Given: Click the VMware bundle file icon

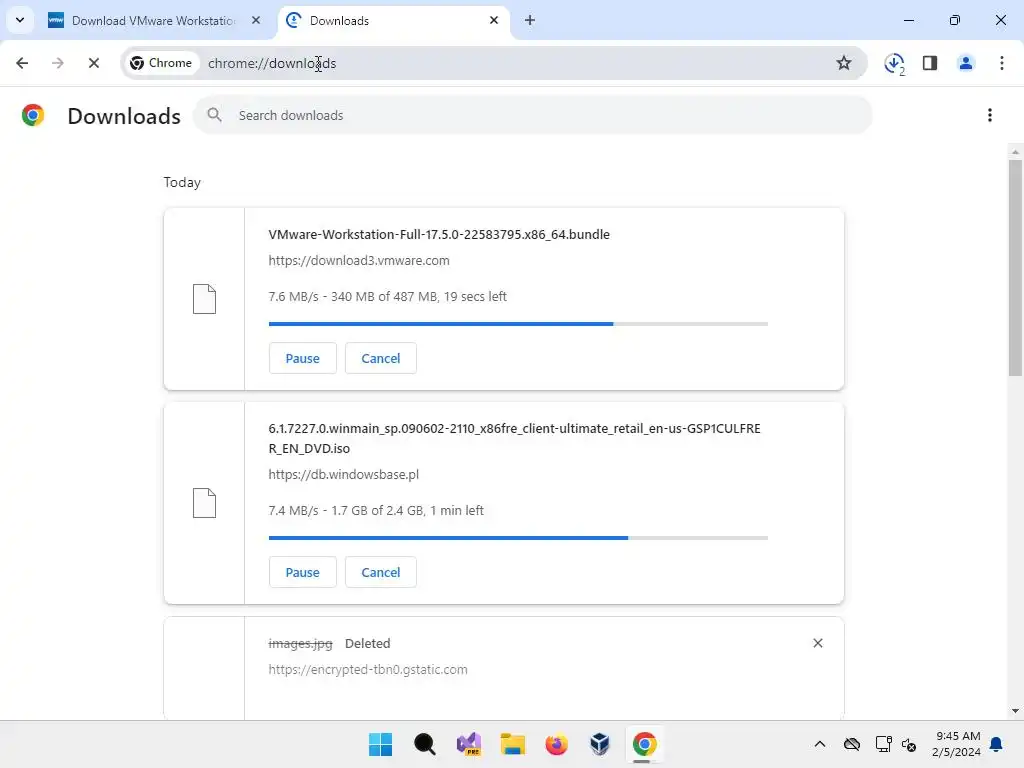Looking at the screenshot, I should pos(204,299).
